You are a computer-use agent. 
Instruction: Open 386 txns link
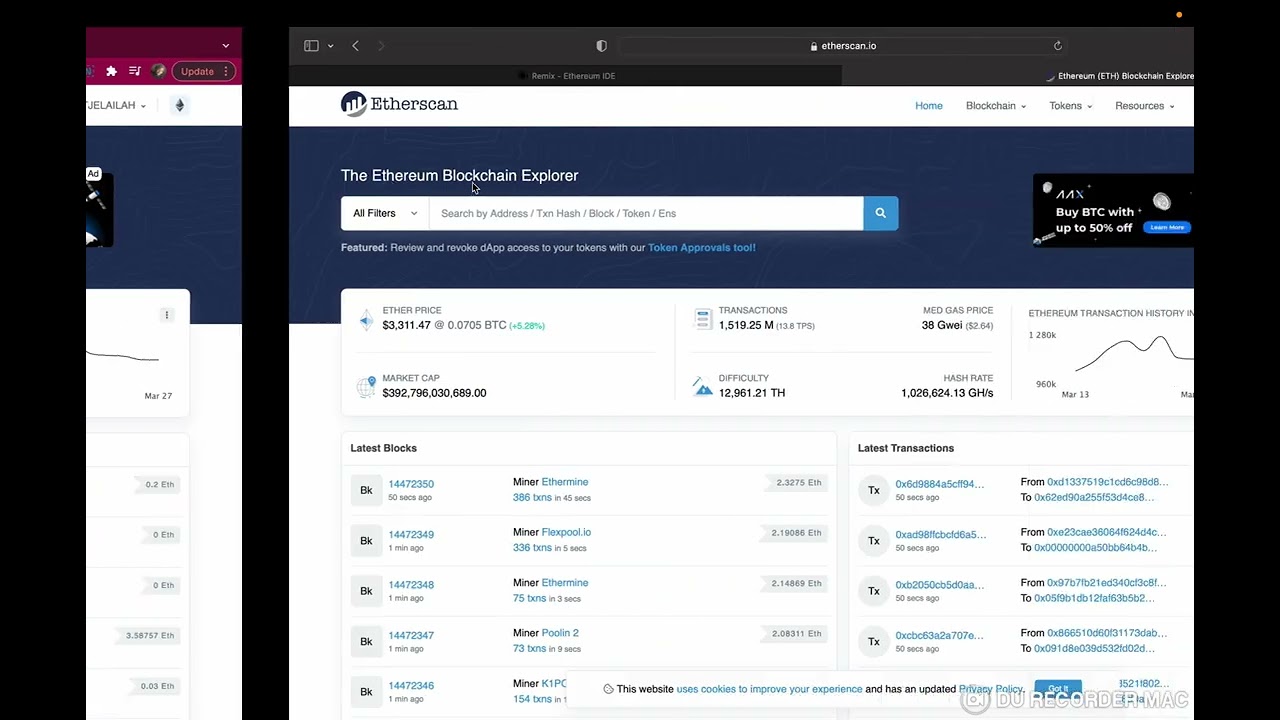[x=532, y=497]
